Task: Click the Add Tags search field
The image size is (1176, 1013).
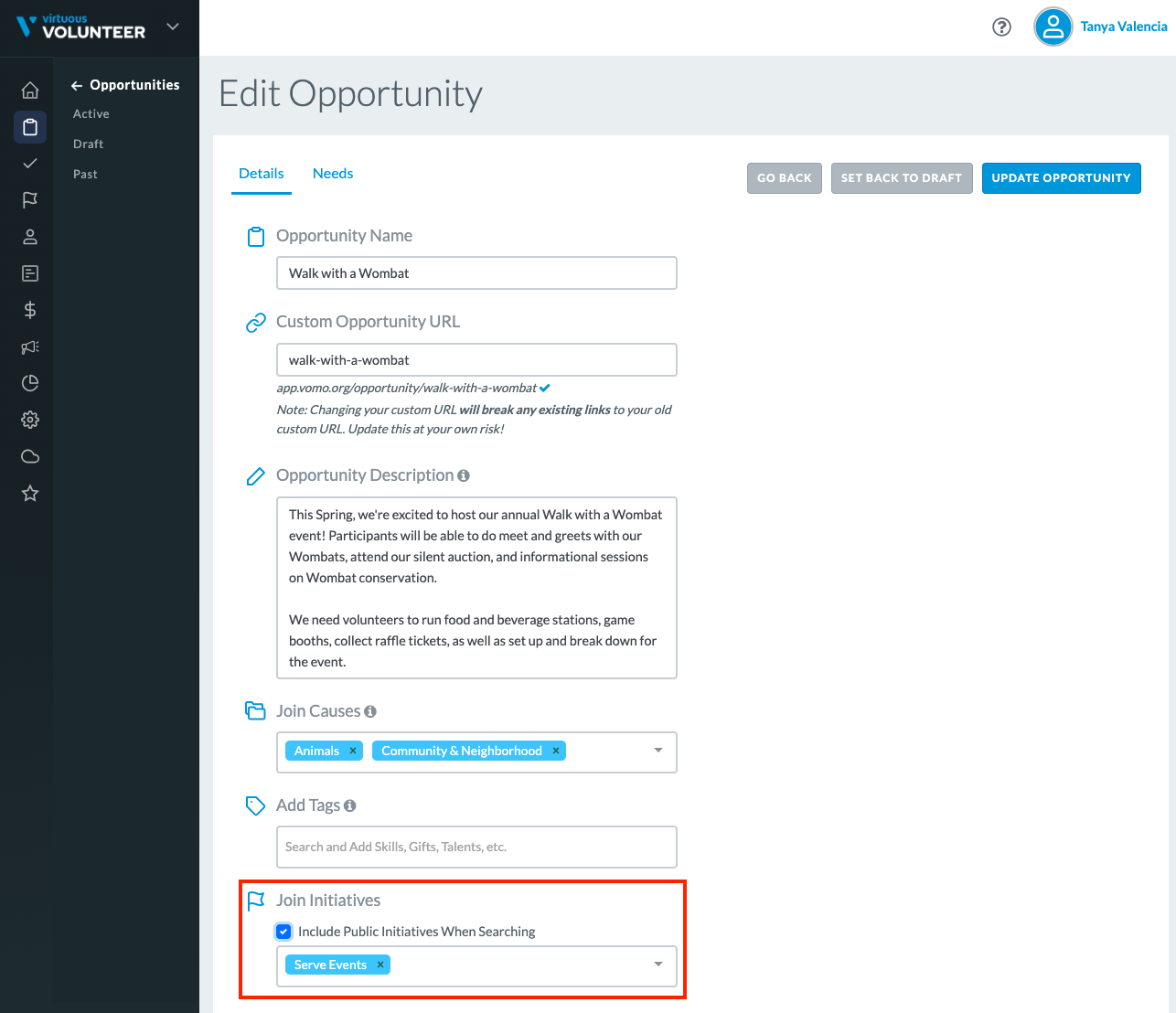Action: click(x=476, y=847)
